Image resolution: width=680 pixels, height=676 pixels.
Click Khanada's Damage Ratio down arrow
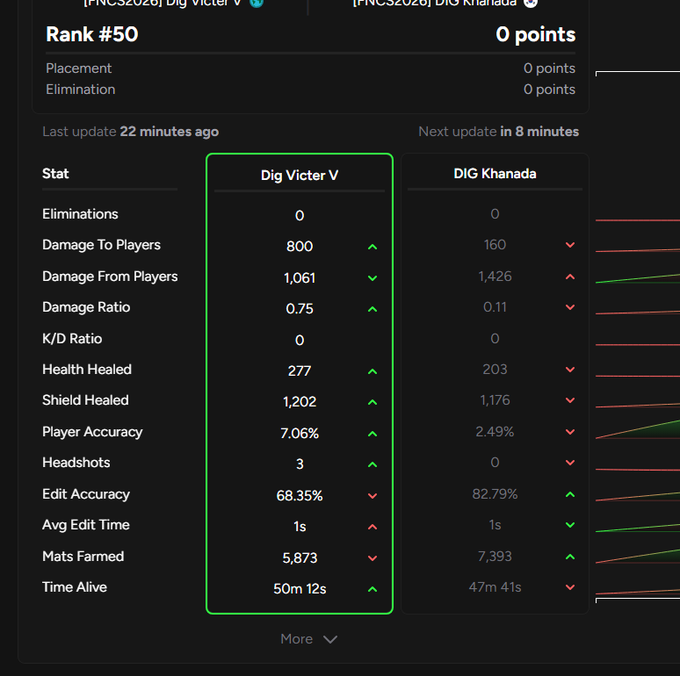point(570,307)
